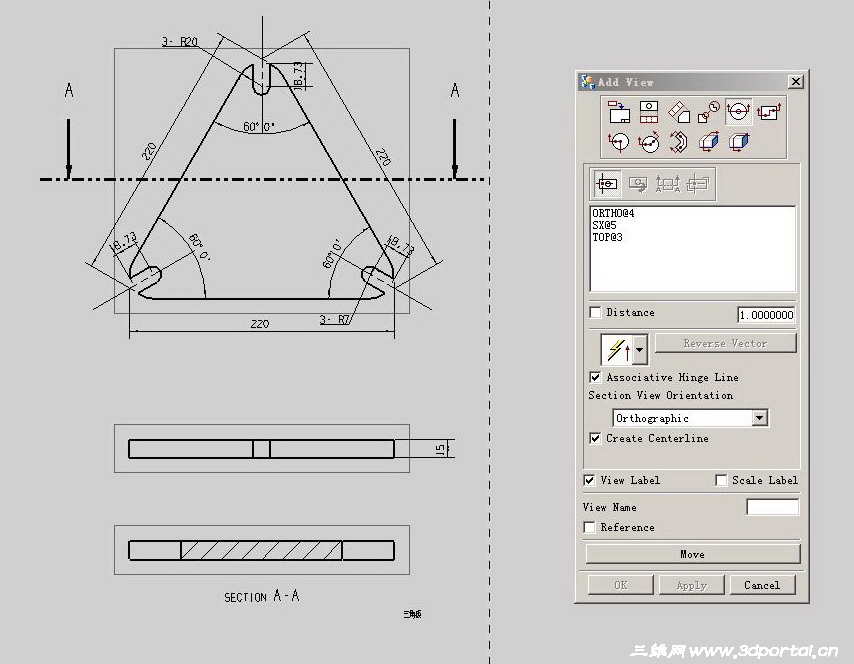Activate the Simple Section Cut icon
This screenshot has width=854, height=664.
pos(739,112)
